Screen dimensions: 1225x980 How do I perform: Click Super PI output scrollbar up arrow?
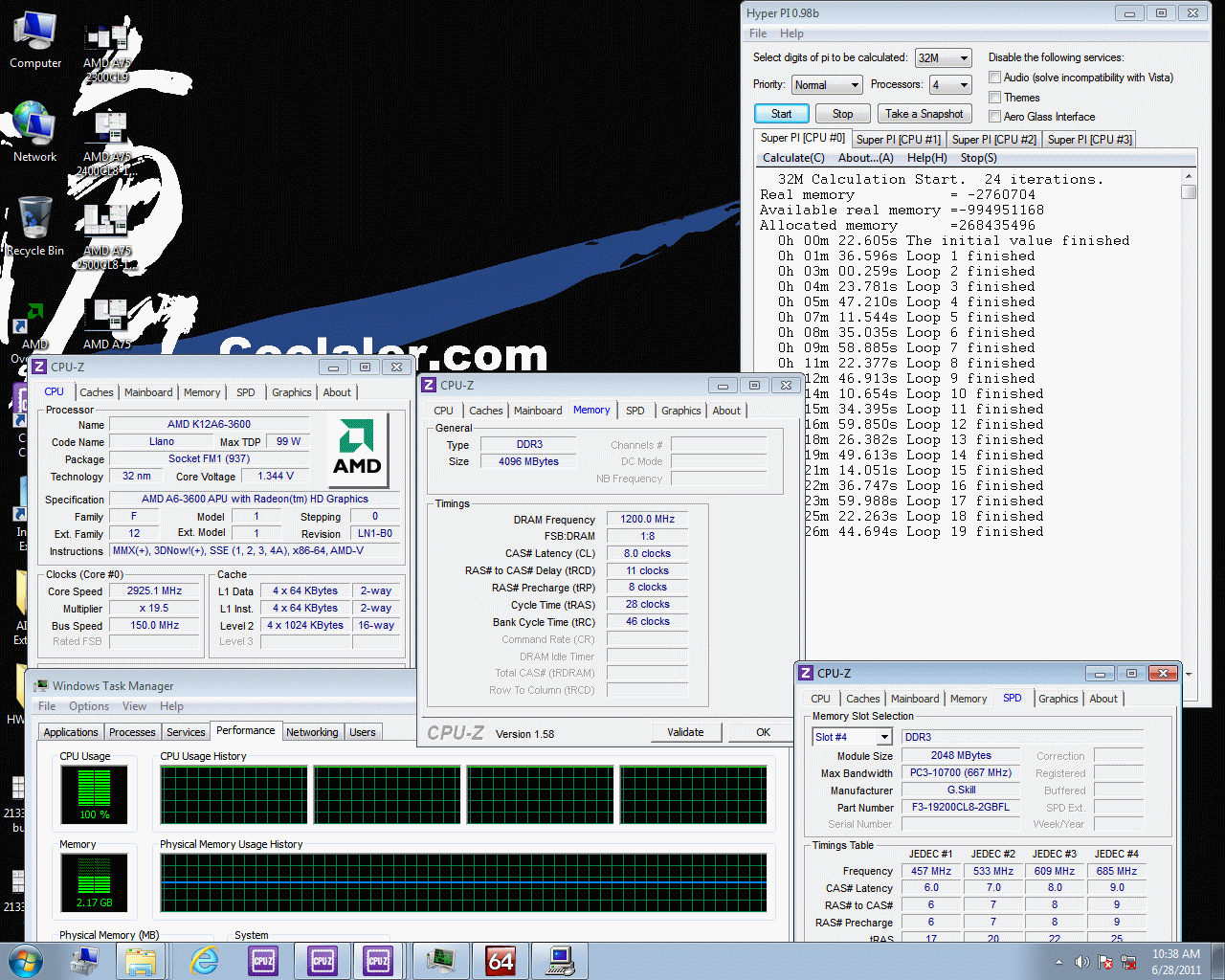pyautogui.click(x=1189, y=176)
